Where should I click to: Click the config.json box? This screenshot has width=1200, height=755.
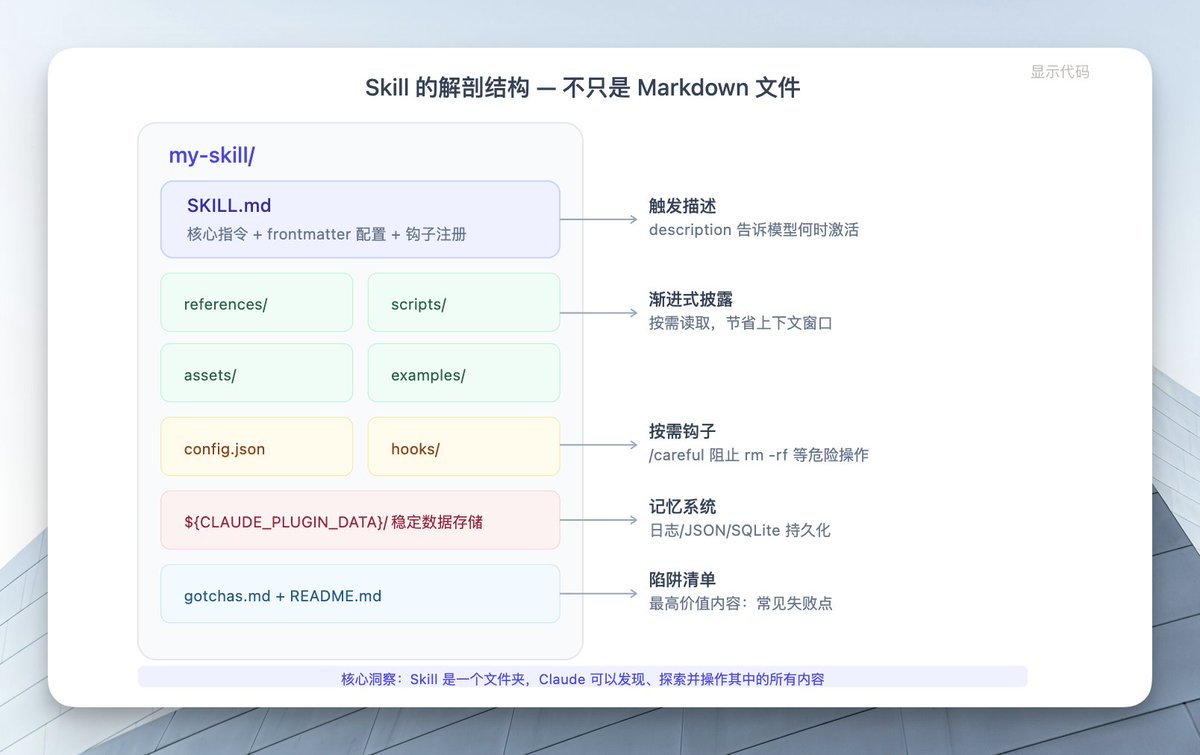tap(257, 446)
